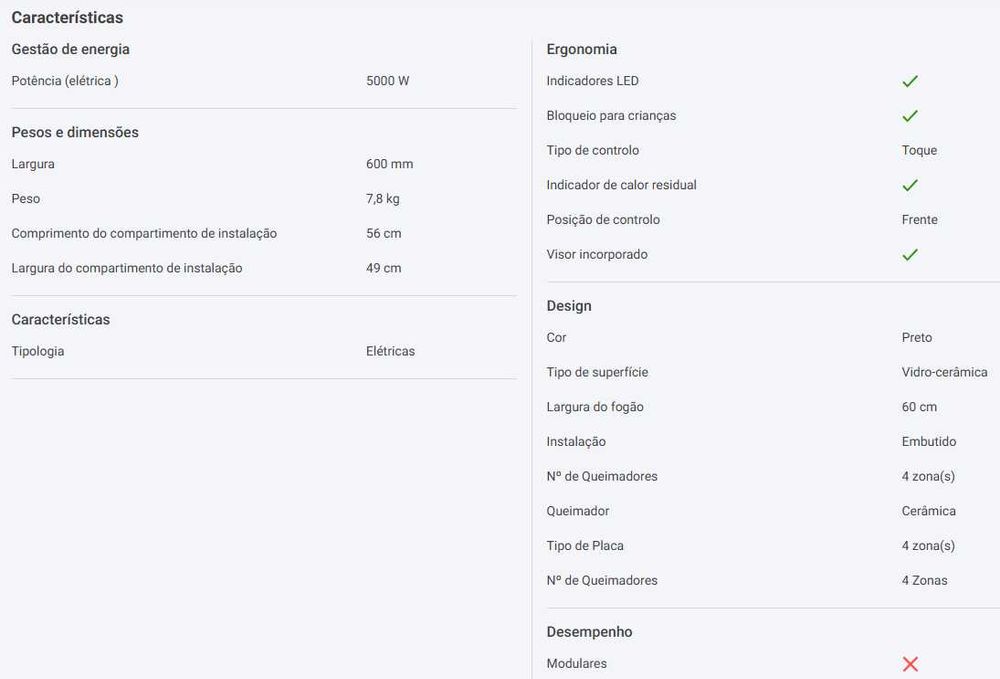Click the checkmark for Bloqueio para crianças

pos(909,116)
